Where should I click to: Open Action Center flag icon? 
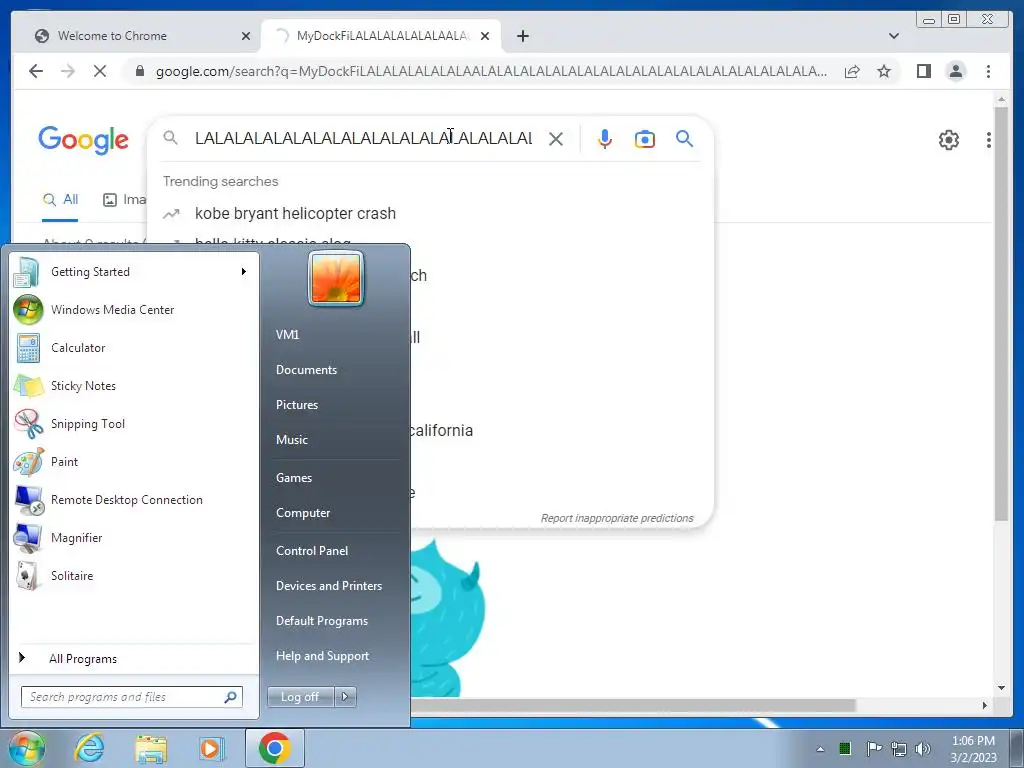873,748
